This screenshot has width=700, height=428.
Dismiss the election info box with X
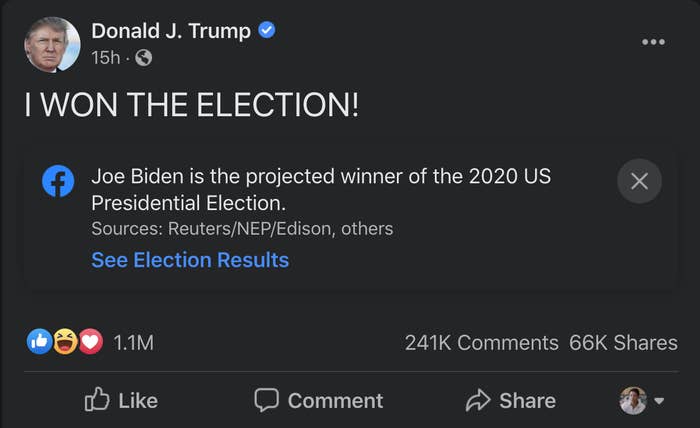tap(640, 181)
